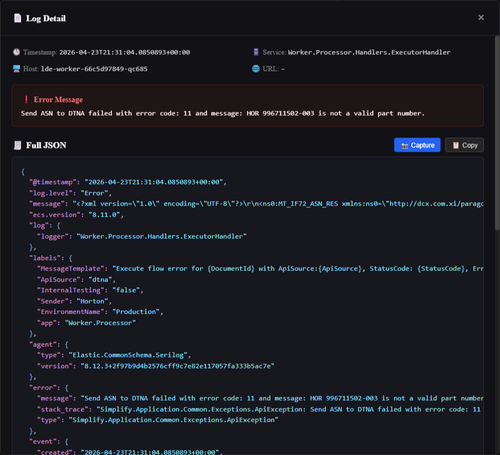Click the red exclamation Error Message icon
Viewport: 500px width, 455px height.
tap(26, 99)
